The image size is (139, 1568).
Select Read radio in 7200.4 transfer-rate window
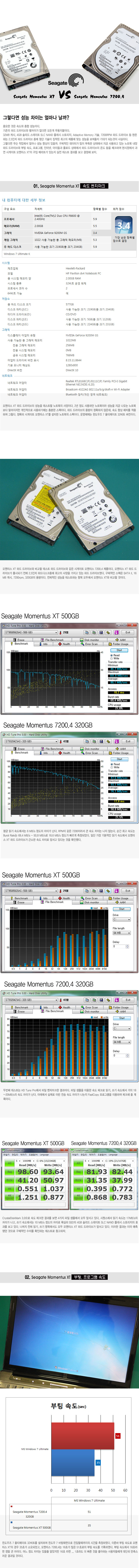116,765
